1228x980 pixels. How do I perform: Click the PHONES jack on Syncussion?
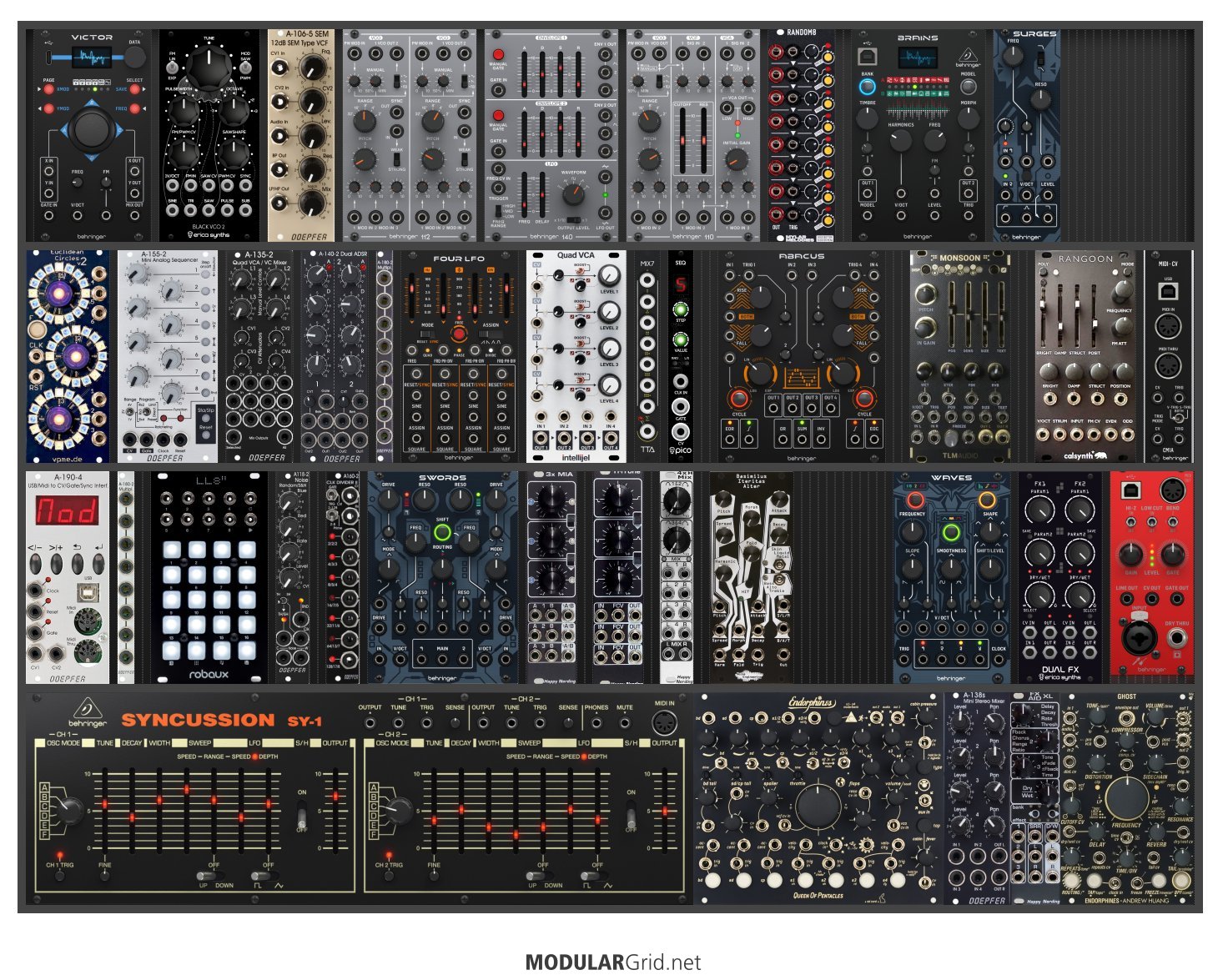click(x=596, y=723)
